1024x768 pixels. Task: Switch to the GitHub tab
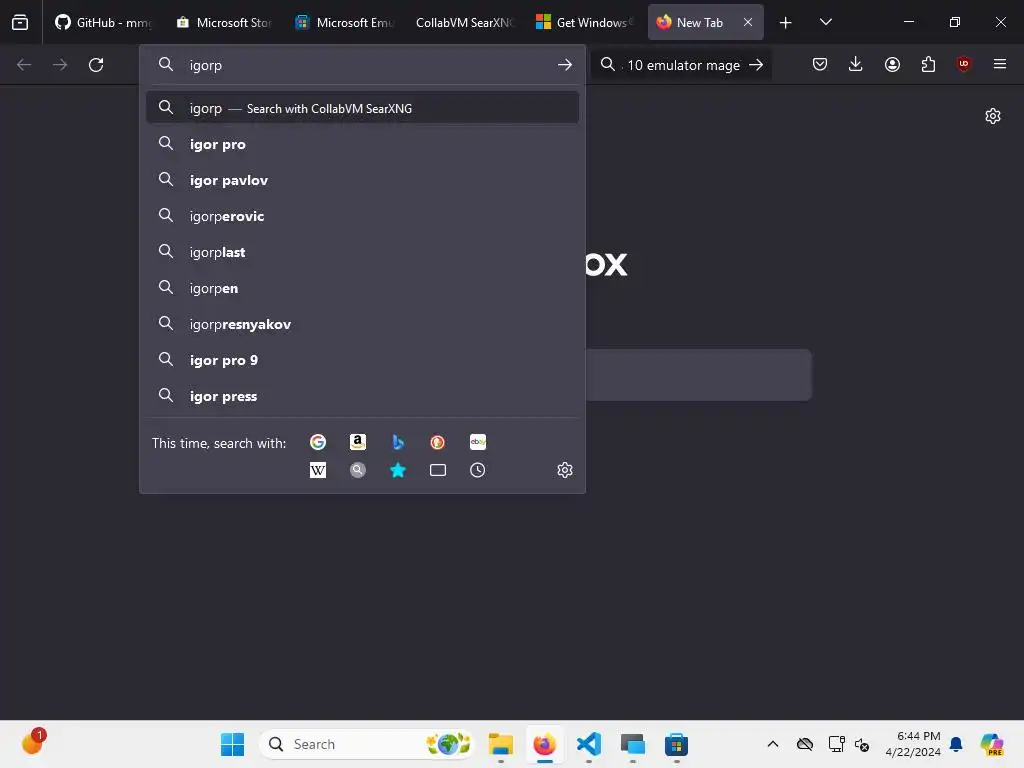[x=104, y=22]
